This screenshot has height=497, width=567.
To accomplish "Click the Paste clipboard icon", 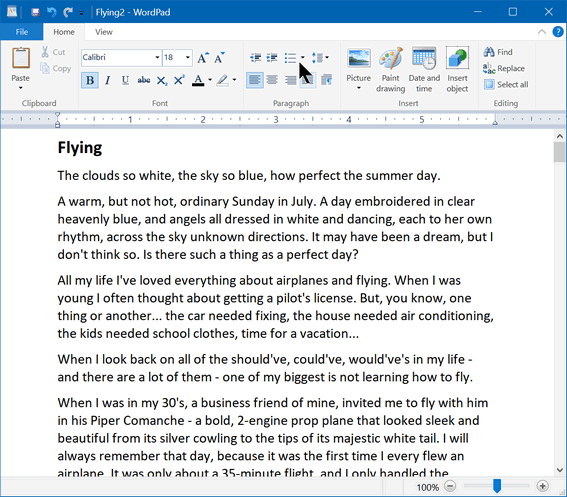I will pyautogui.click(x=21, y=58).
